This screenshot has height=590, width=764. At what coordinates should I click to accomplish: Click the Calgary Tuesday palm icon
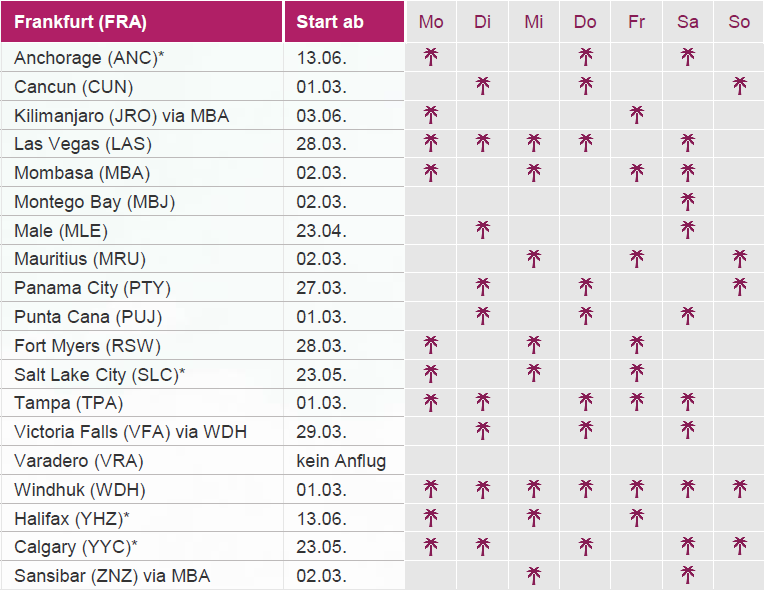[x=483, y=547]
